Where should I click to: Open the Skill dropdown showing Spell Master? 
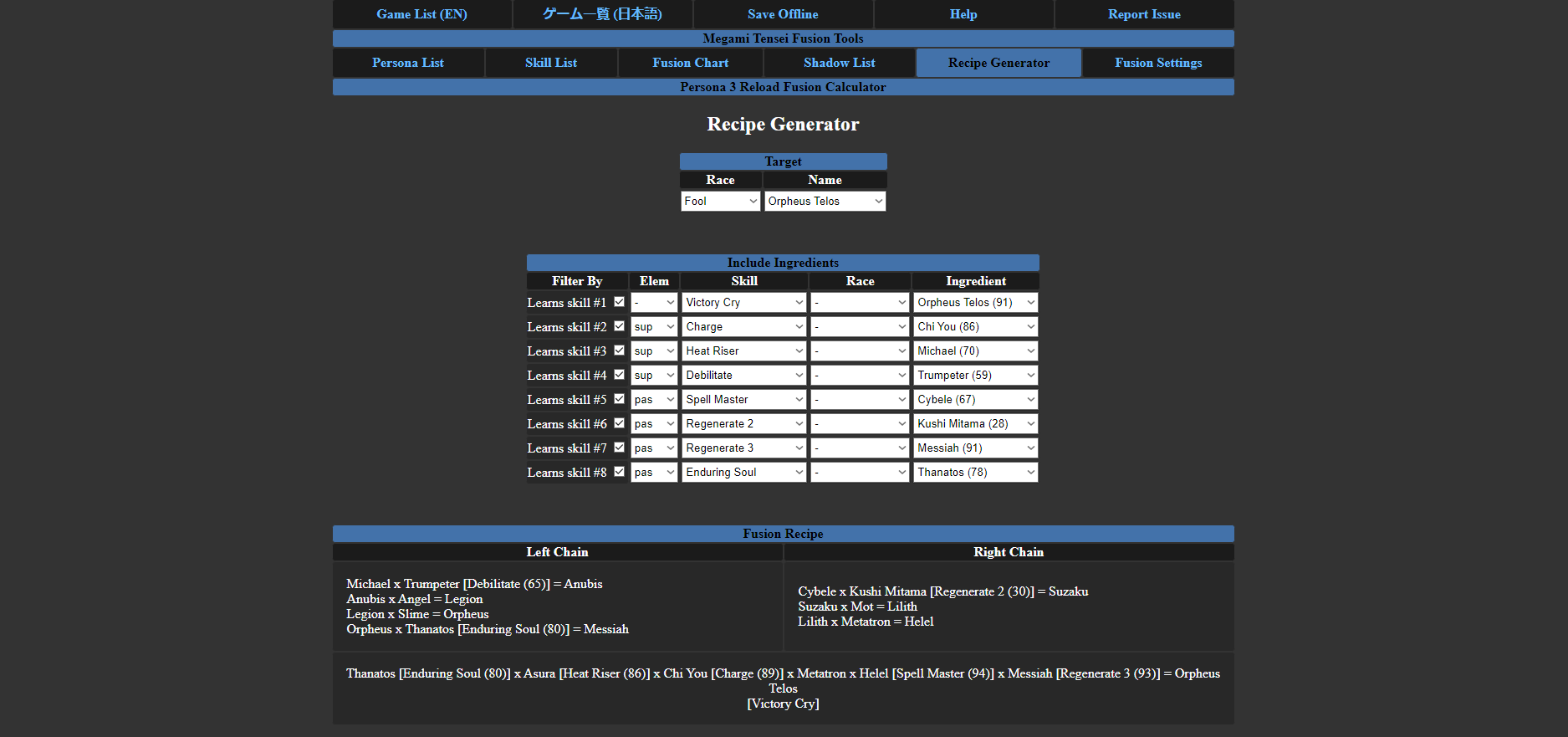tap(744, 400)
